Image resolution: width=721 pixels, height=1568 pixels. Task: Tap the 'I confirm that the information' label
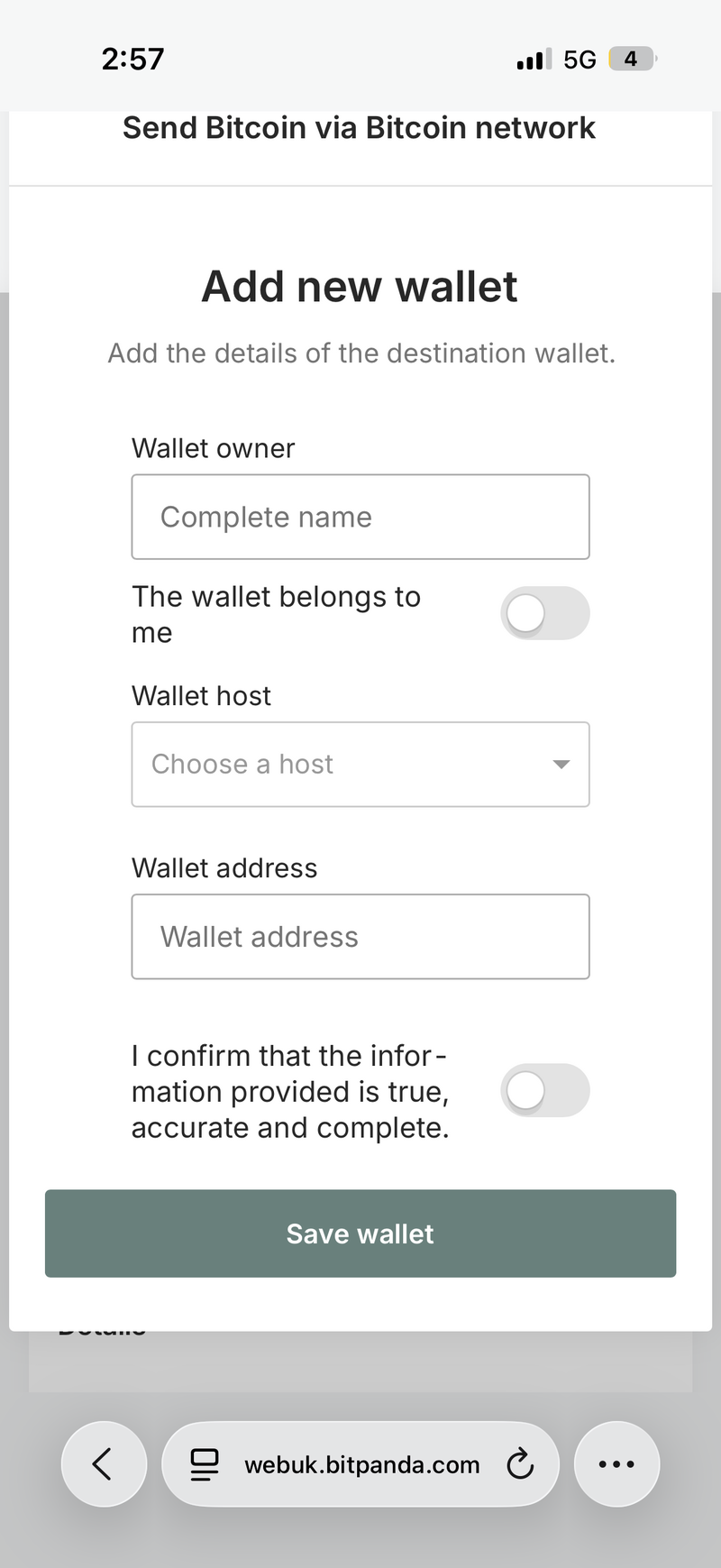pos(290,1091)
